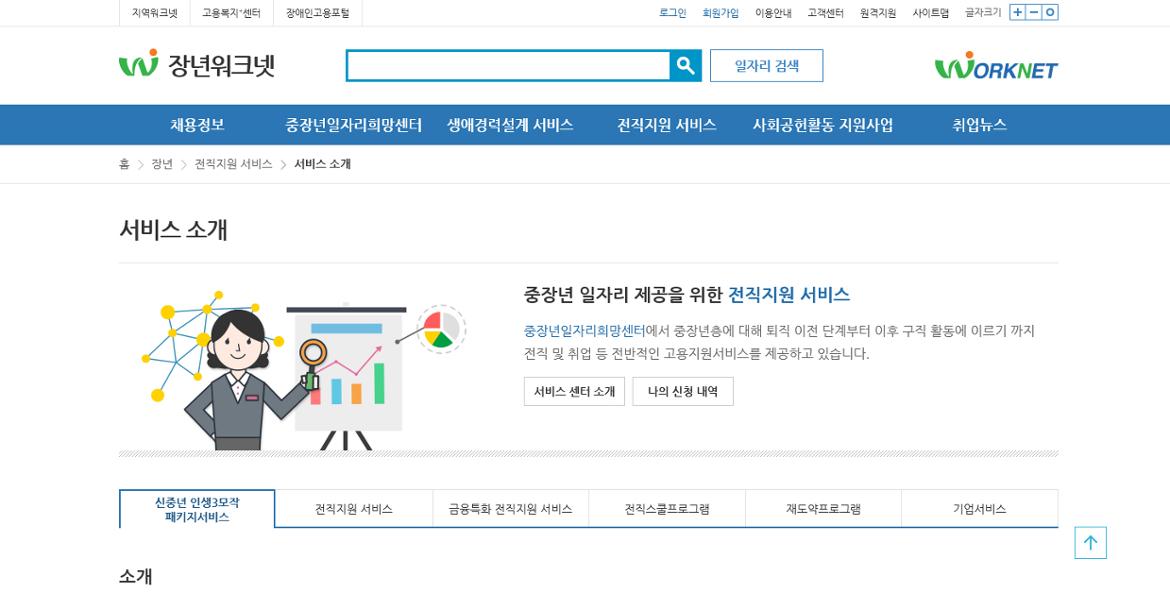Open the 전직지원 서비스 navigation menu
Image resolution: width=1170 pixels, height=610 pixels.
tap(666, 125)
